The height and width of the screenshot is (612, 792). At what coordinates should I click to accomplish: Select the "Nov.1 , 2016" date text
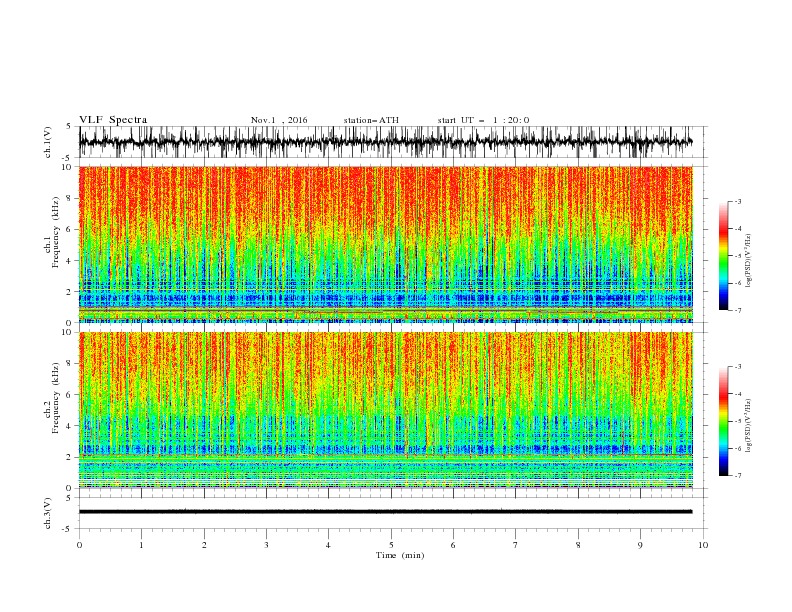coord(279,120)
